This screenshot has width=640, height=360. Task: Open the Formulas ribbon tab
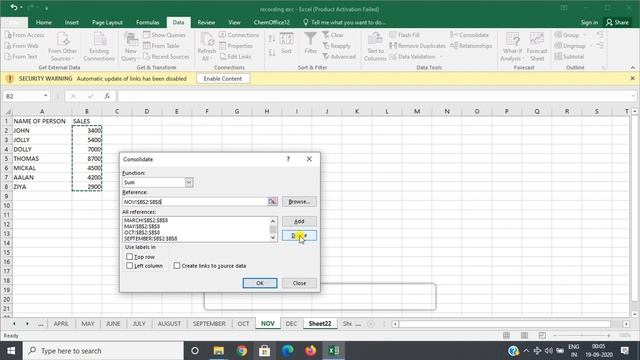point(148,22)
